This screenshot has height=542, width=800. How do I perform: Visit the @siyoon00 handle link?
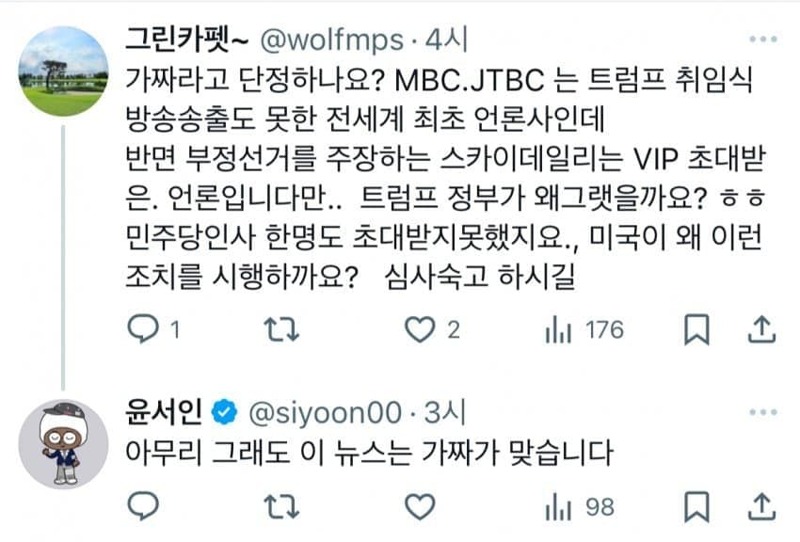point(325,412)
